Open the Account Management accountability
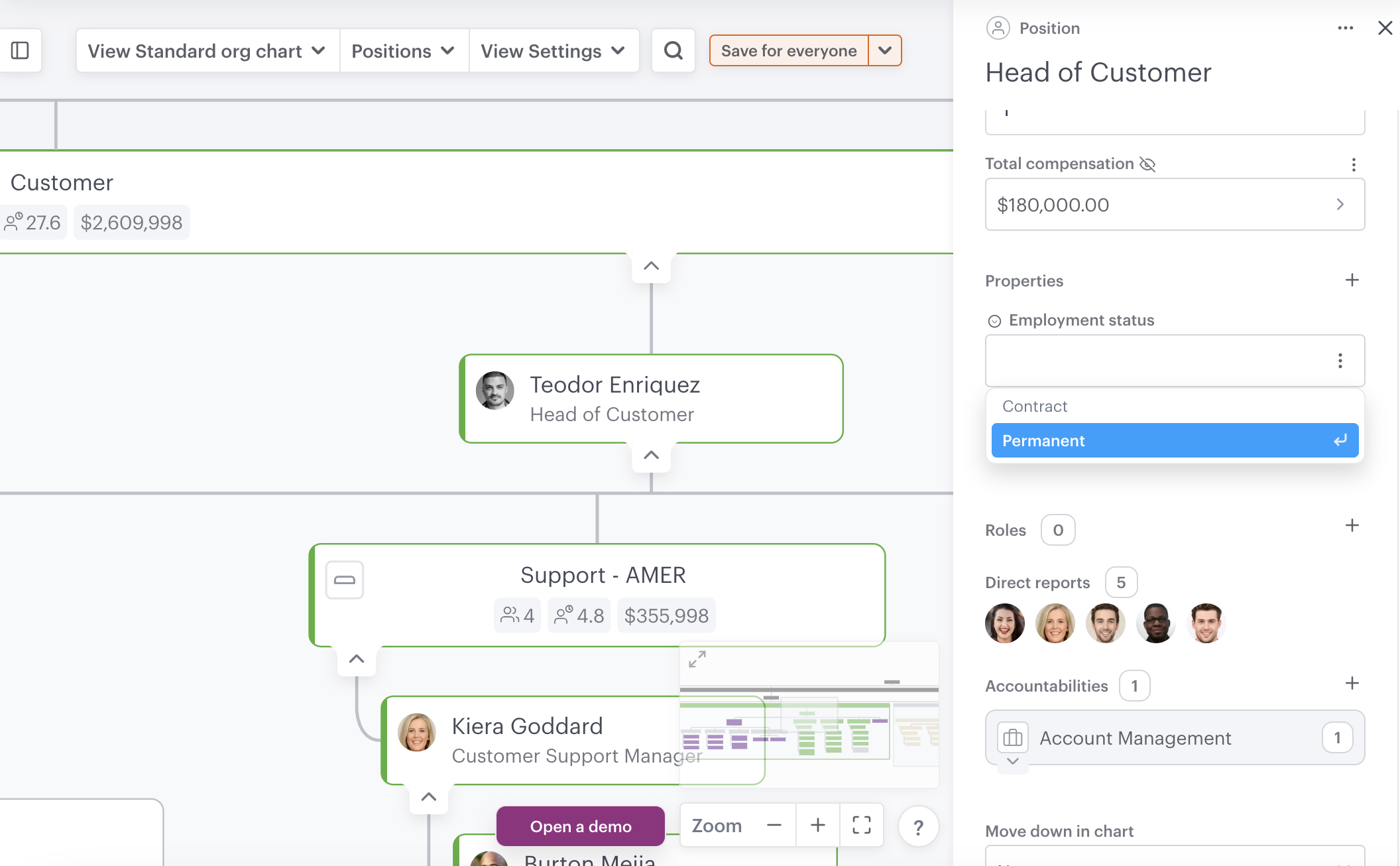This screenshot has height=866, width=1400. coord(1175,738)
